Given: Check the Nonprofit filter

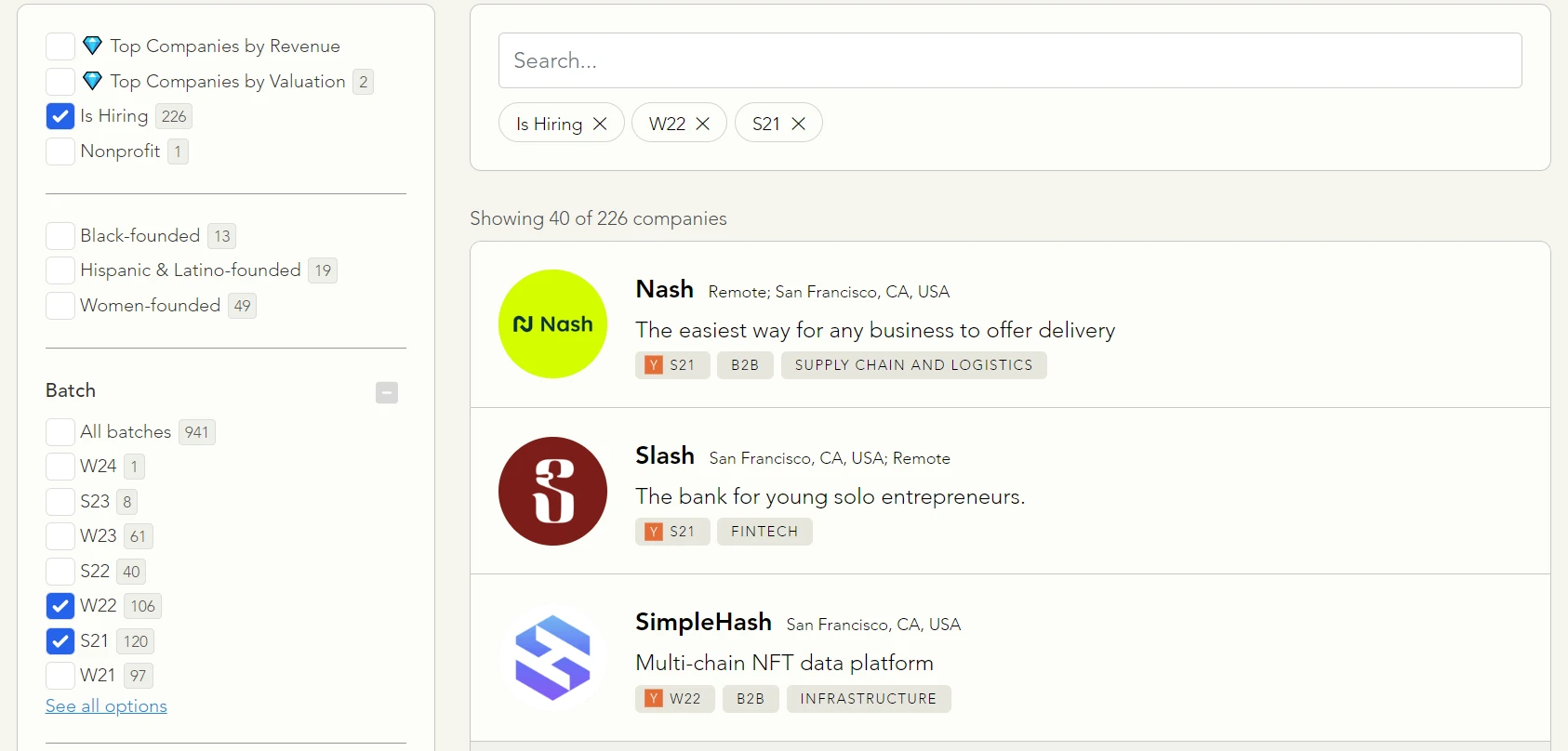Looking at the screenshot, I should click(60, 152).
